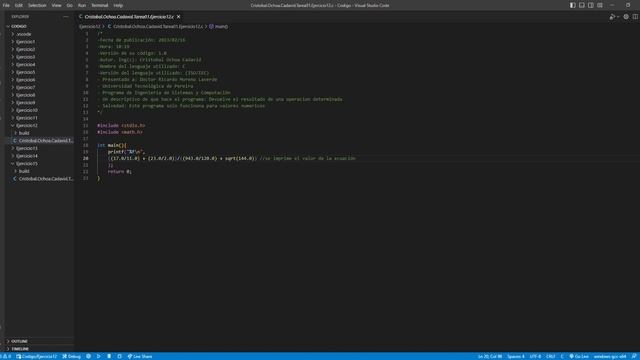The image size is (640, 360).
Task: Open the Edit menu
Action: click(x=19, y=5)
